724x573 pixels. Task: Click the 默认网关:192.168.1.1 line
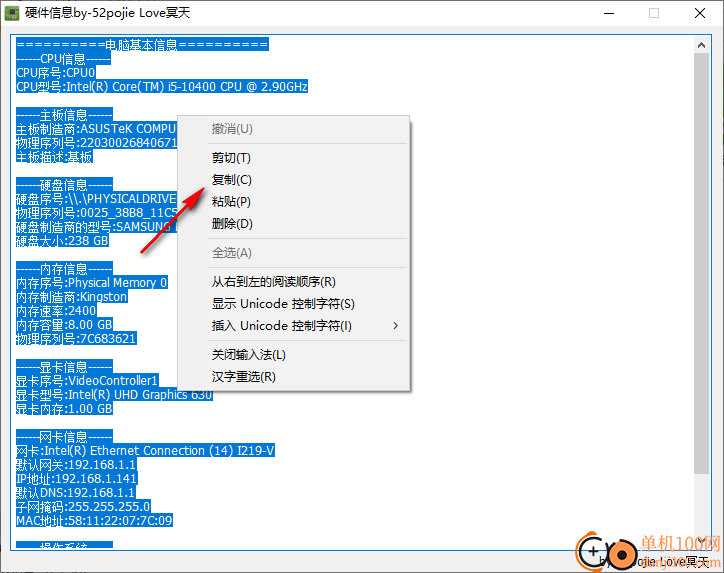coord(76,464)
